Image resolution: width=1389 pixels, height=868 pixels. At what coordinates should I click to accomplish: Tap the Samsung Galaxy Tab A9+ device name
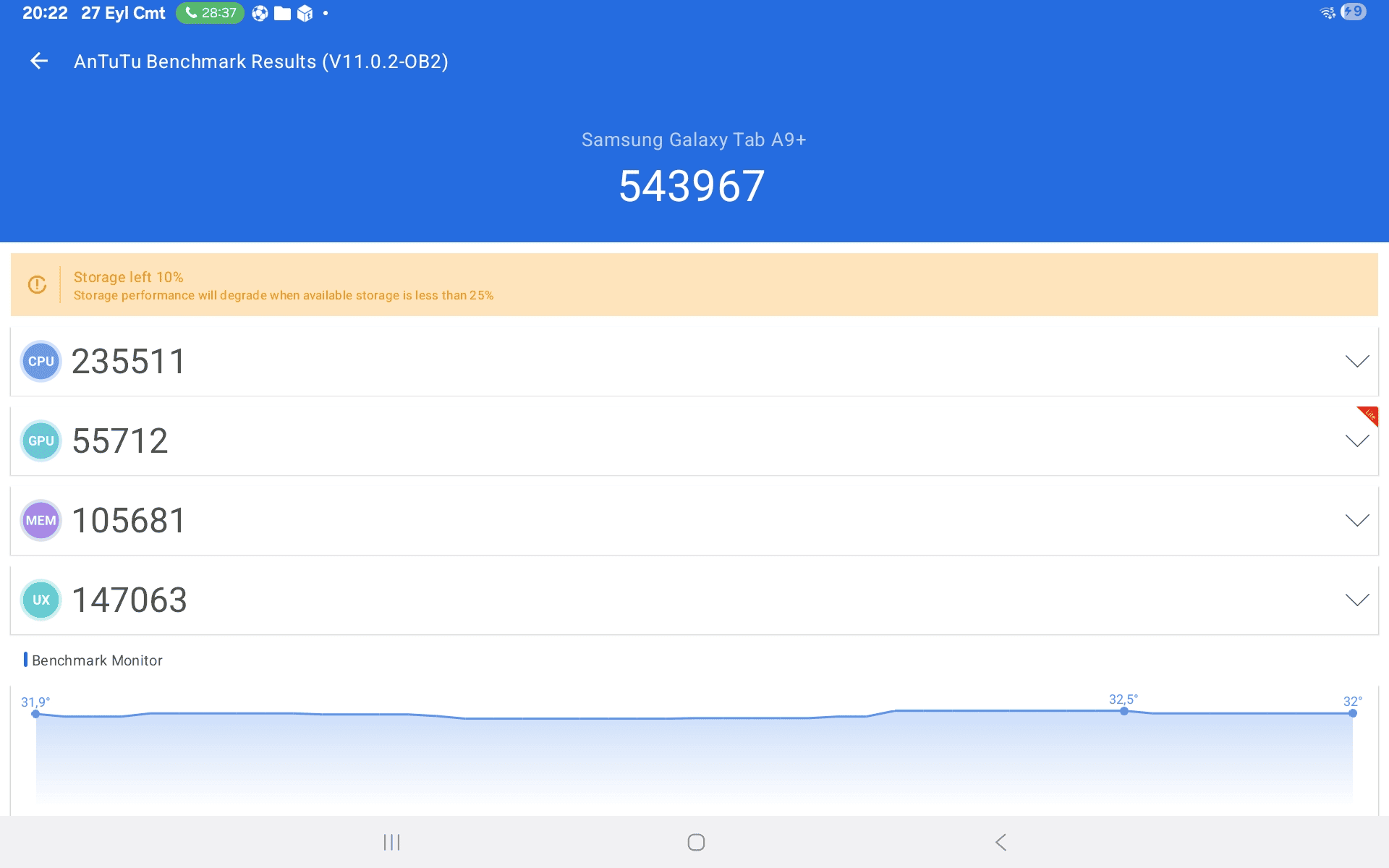[x=694, y=140]
